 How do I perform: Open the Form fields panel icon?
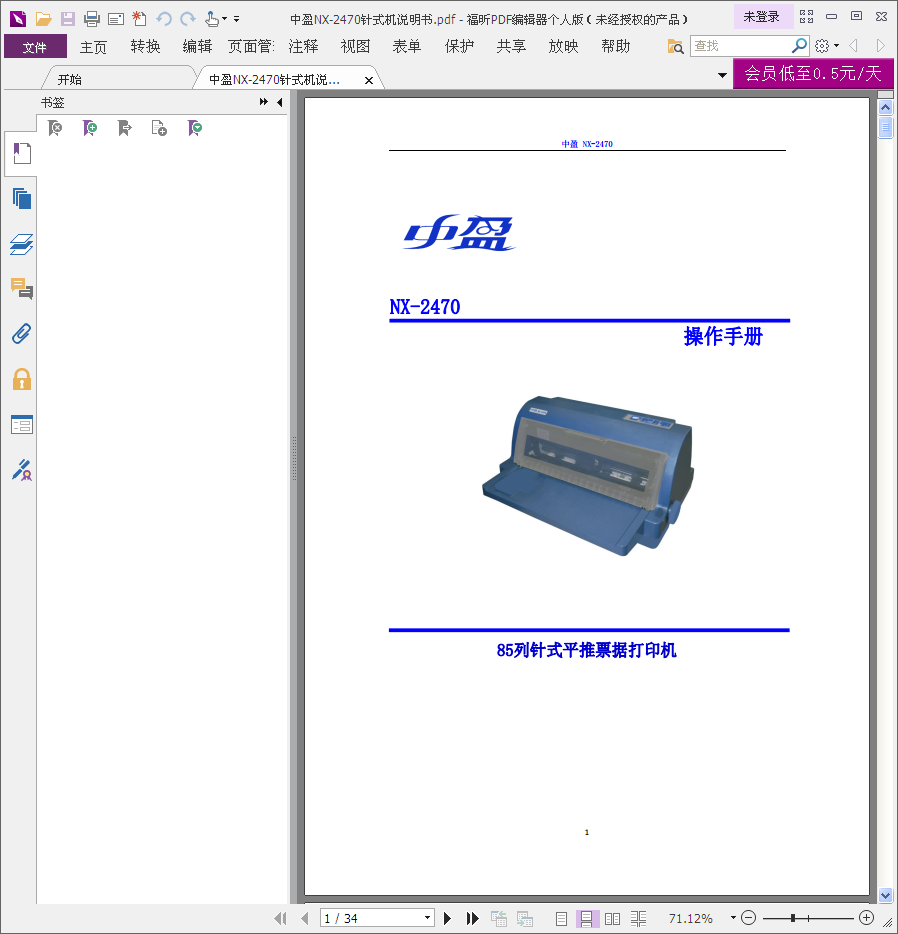click(21, 425)
